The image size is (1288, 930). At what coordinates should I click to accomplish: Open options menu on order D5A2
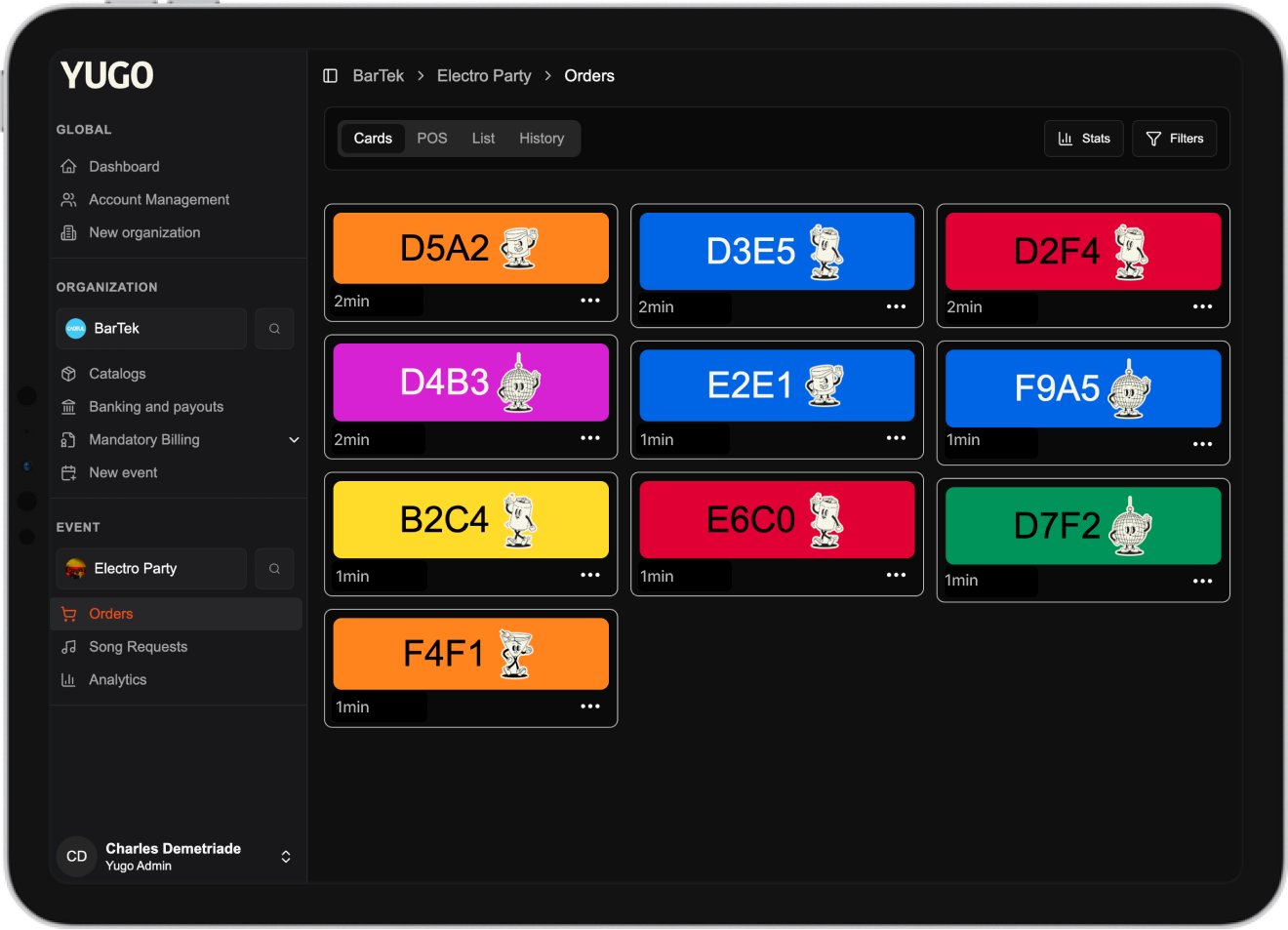pyautogui.click(x=590, y=301)
